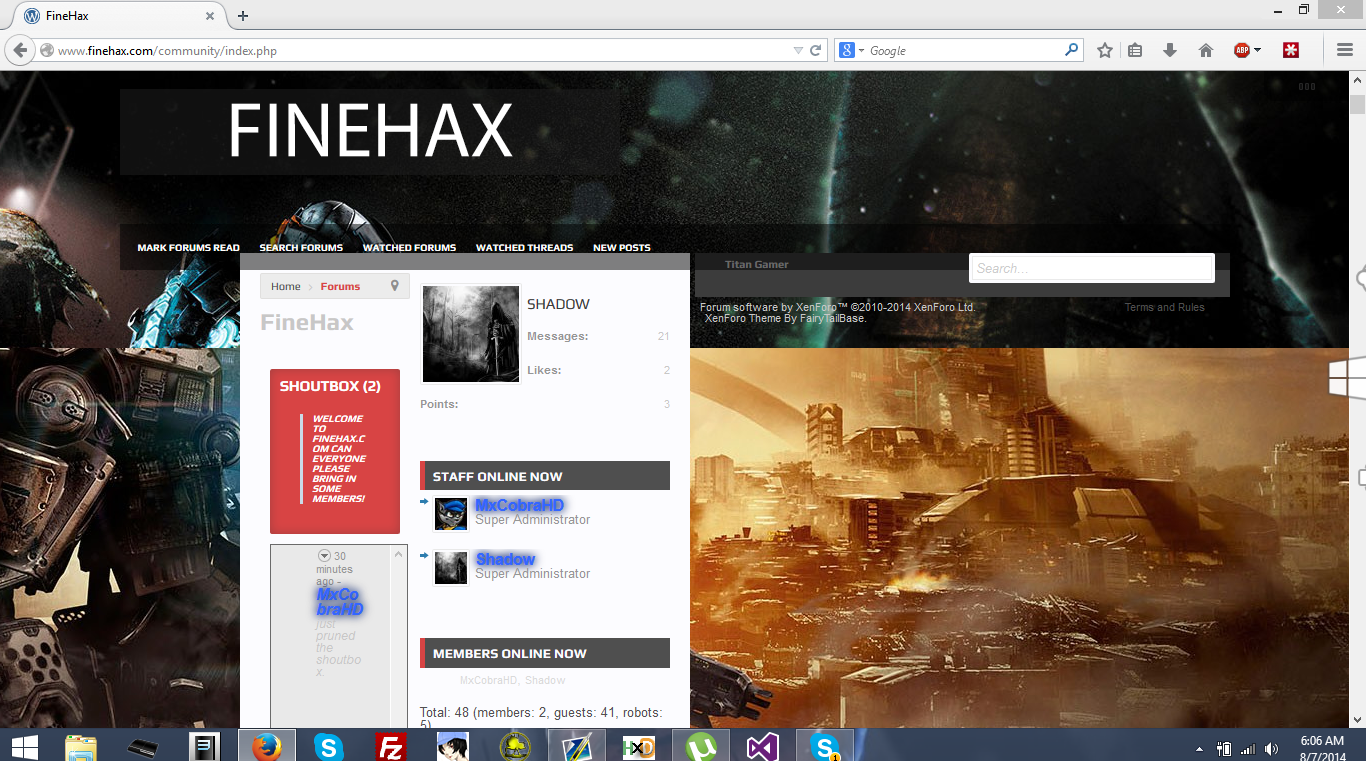Click the bookmark star icon
The image size is (1366, 761).
coord(1104,50)
